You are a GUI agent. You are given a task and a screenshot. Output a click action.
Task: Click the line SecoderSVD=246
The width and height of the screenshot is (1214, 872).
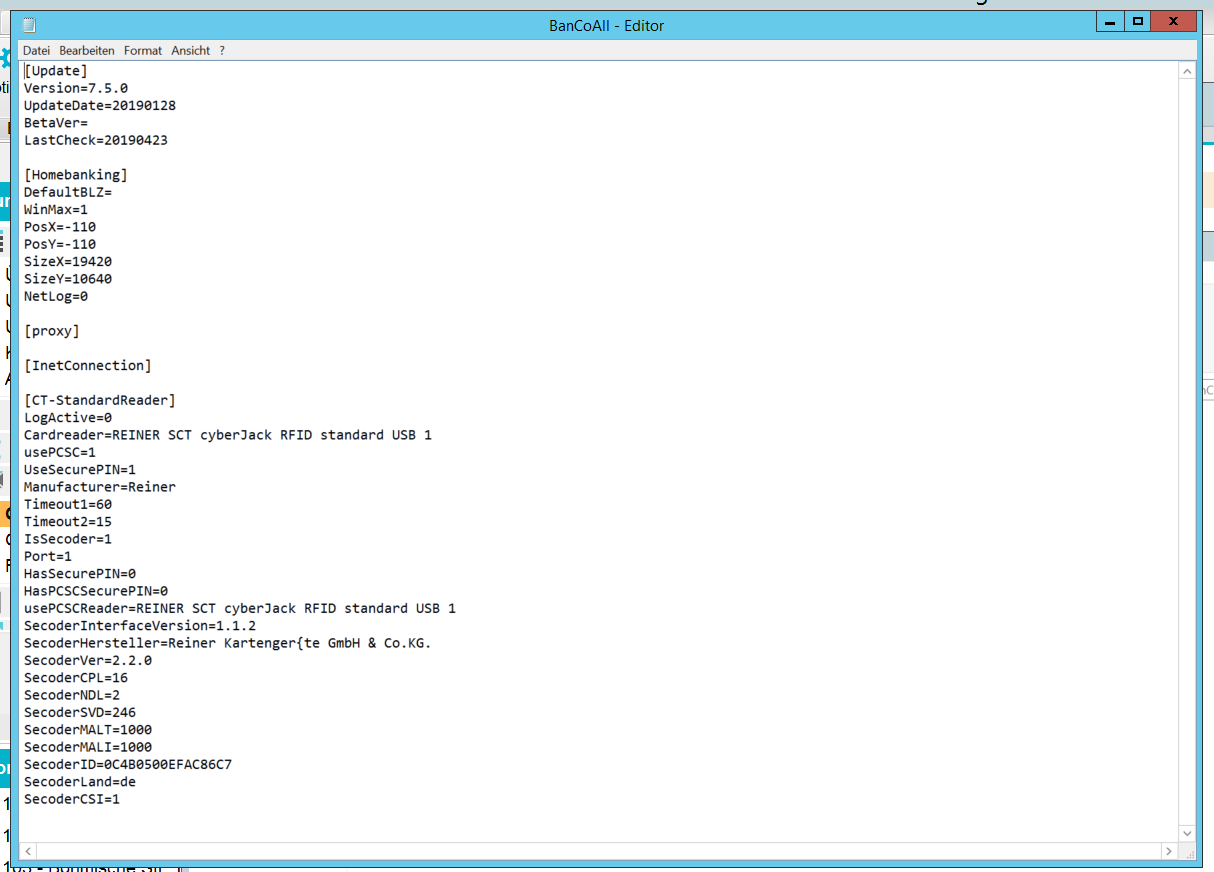(80, 712)
